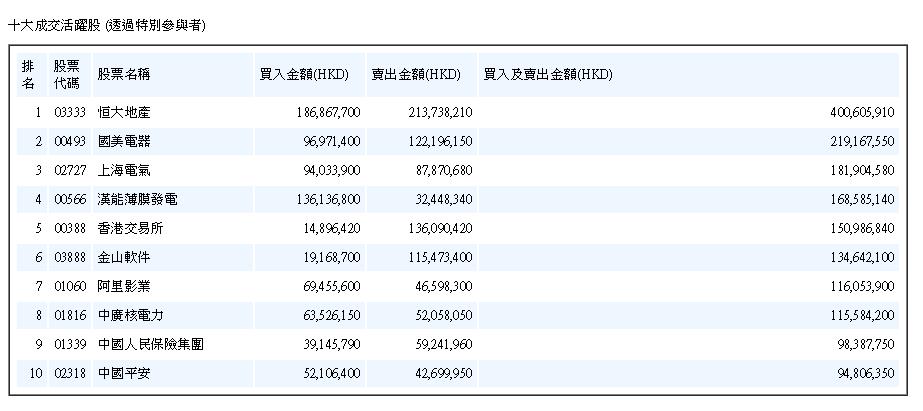Select stock name 中廣核電力
923x411 pixels.
tap(130, 315)
